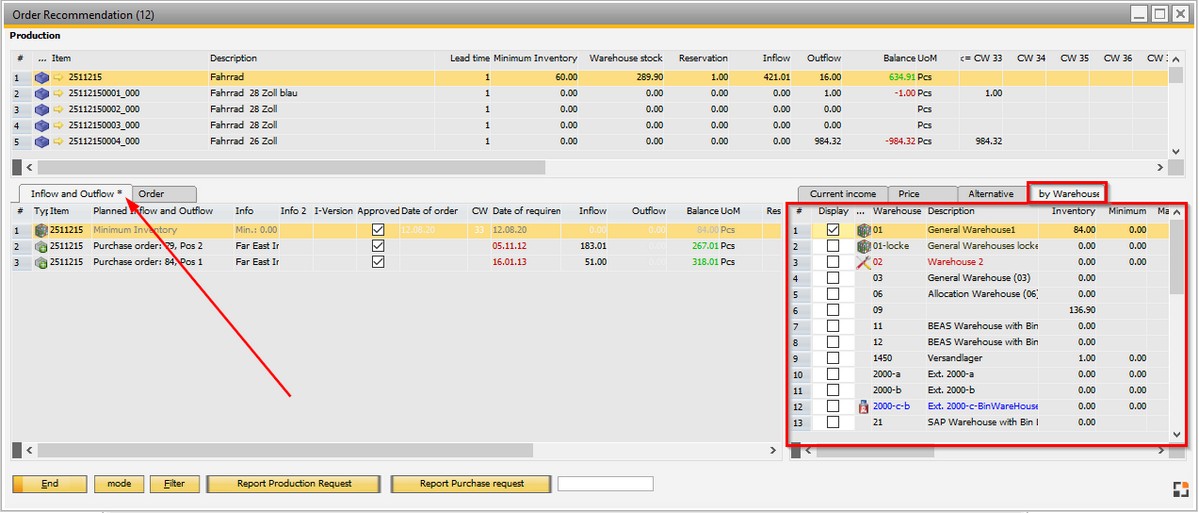Enable Display checkbox for Versandlager row
1199x513 pixels.
click(x=833, y=358)
